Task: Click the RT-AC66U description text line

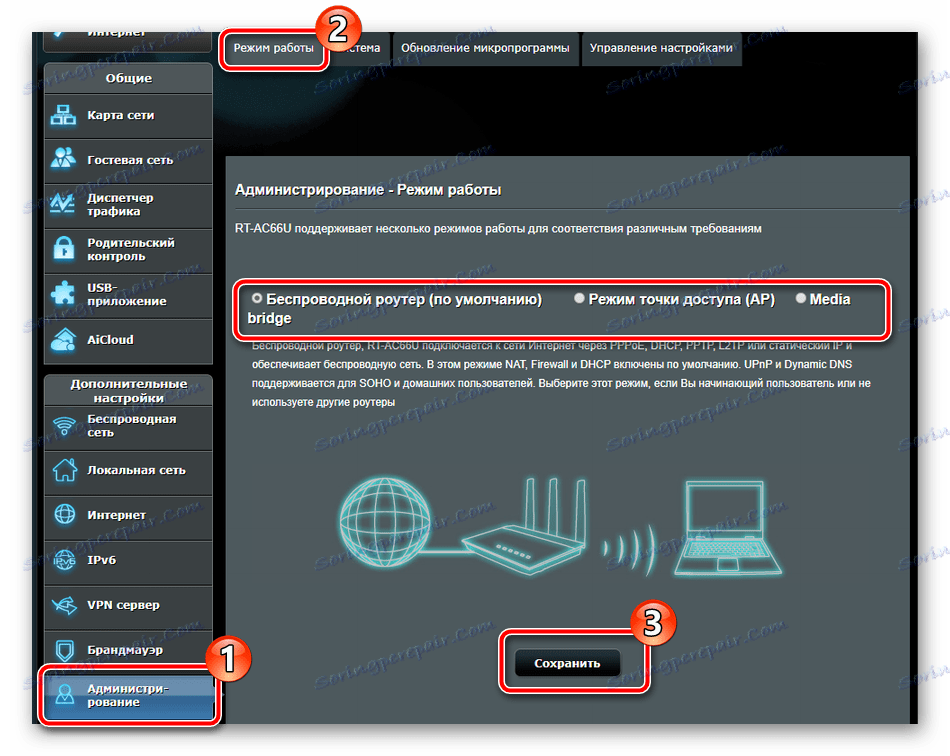Action: click(498, 229)
